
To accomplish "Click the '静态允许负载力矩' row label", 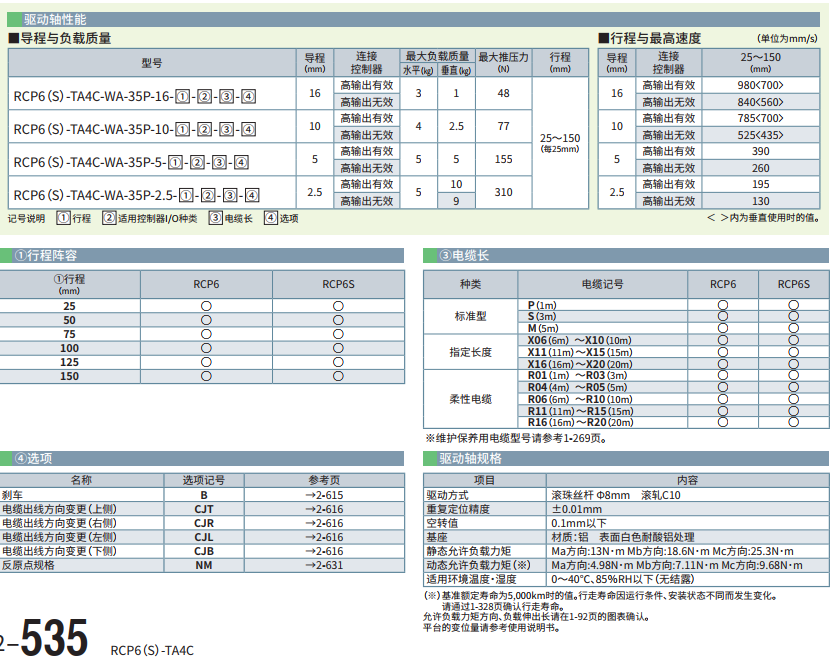I will coord(469,551).
